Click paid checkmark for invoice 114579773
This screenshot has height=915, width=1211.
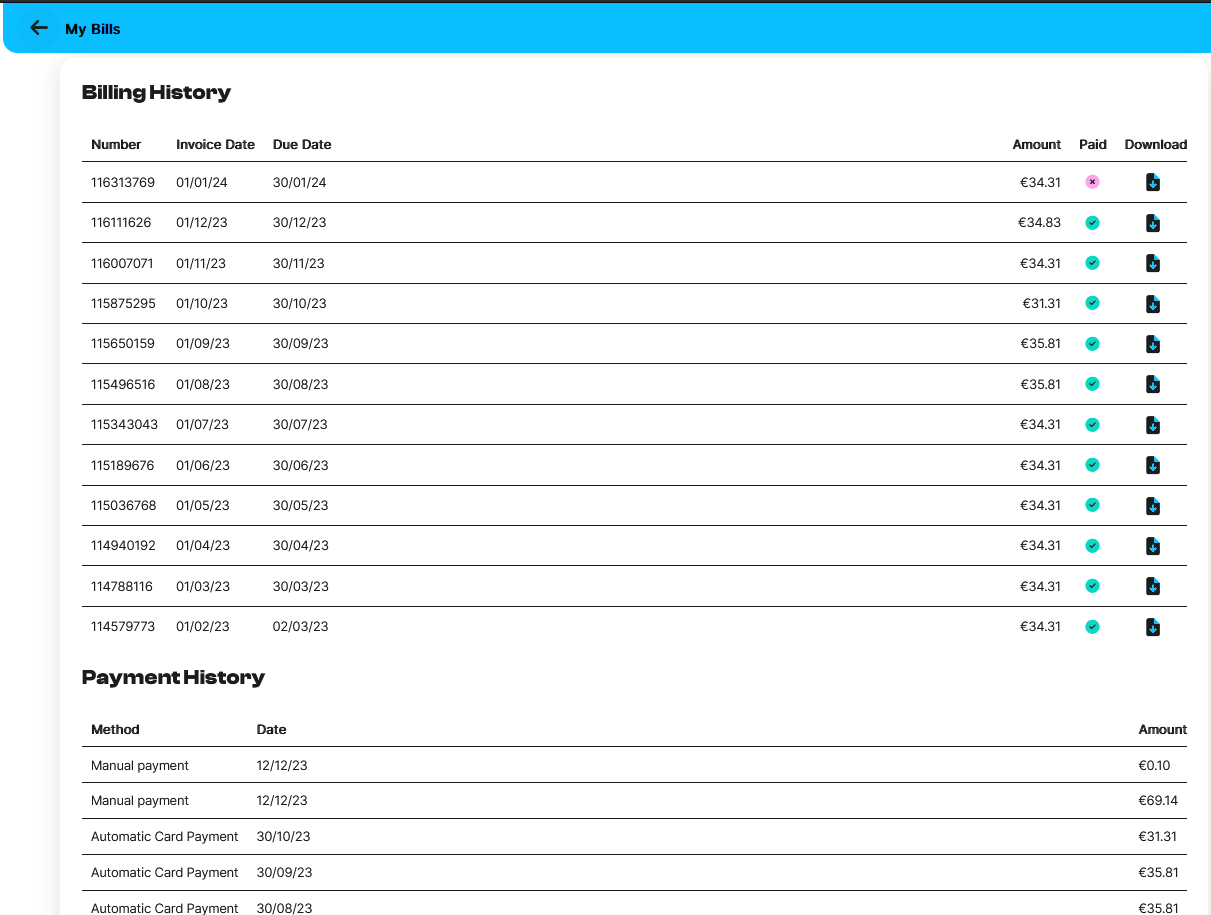click(x=1092, y=626)
